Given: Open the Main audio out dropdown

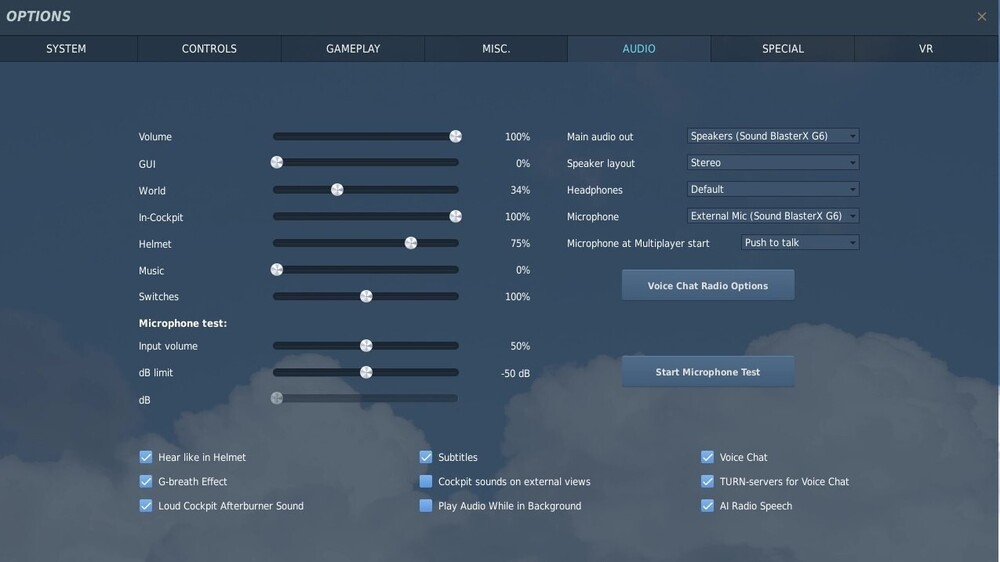Looking at the screenshot, I should [773, 136].
